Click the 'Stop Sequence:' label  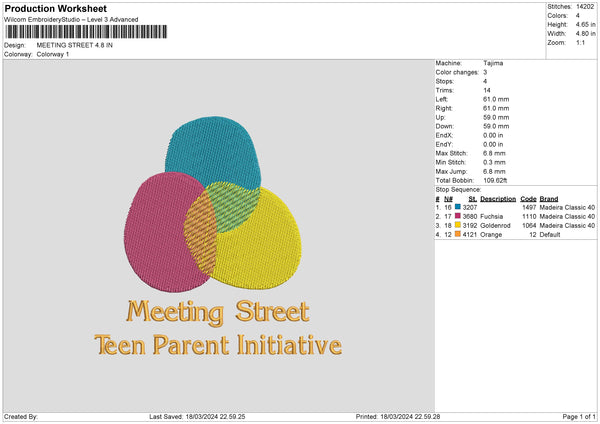tap(458, 189)
